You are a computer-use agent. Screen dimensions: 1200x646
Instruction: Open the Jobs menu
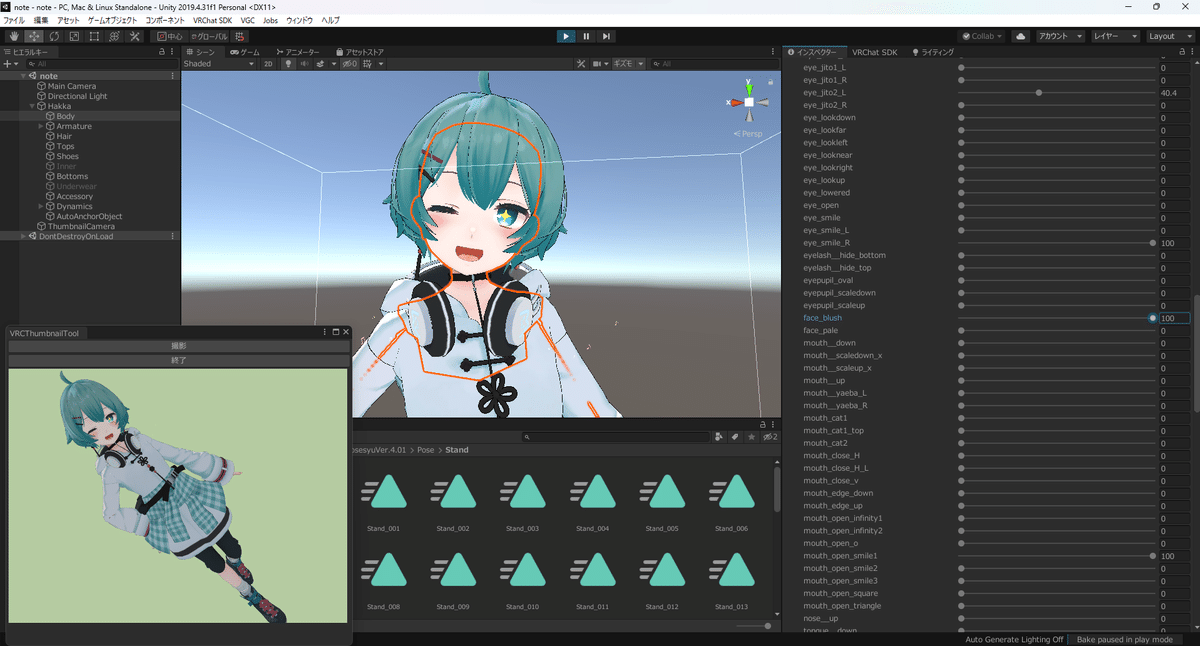(x=270, y=20)
